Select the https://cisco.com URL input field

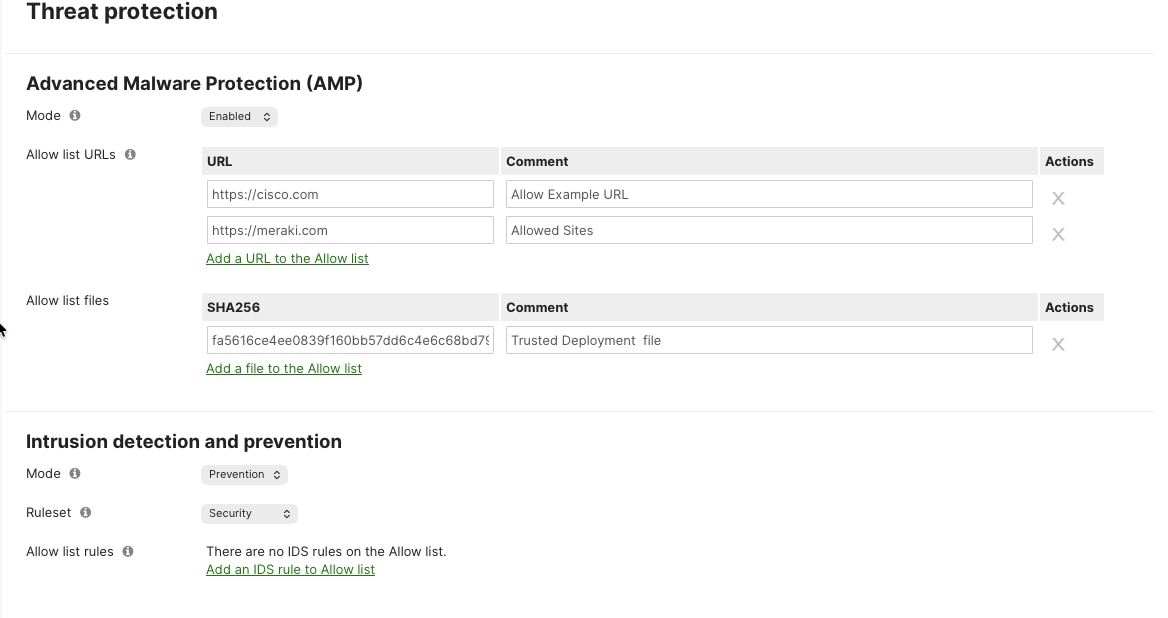coord(350,193)
